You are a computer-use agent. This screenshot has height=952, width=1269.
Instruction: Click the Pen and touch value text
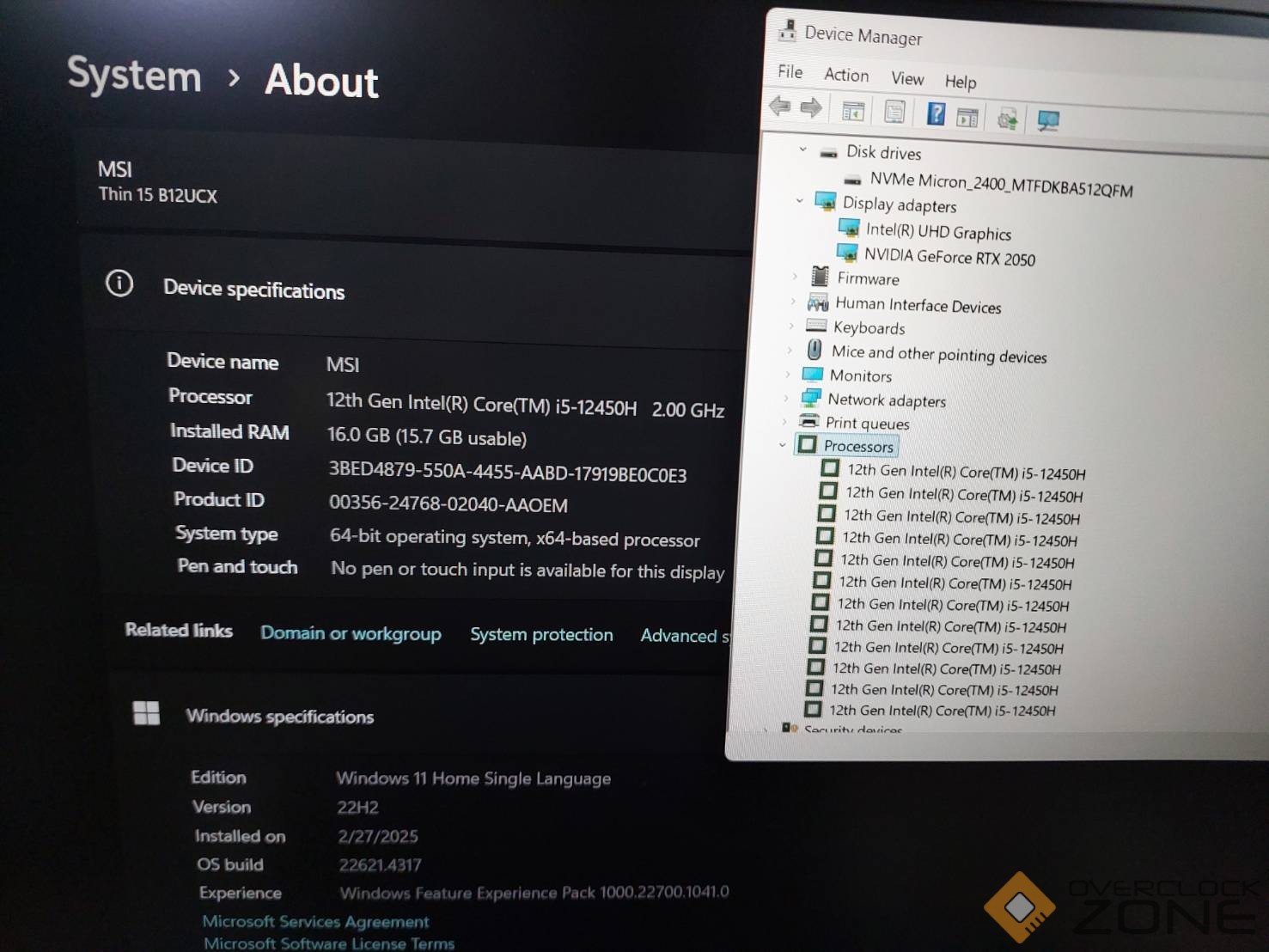tap(528, 570)
